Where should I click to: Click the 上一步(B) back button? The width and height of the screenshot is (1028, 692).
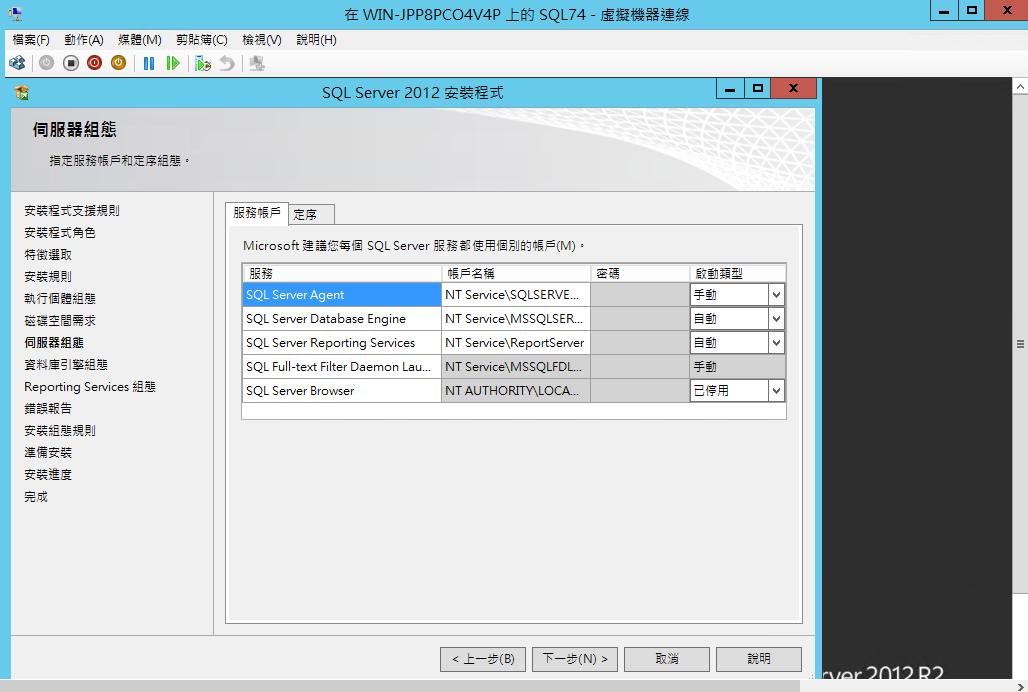point(483,659)
